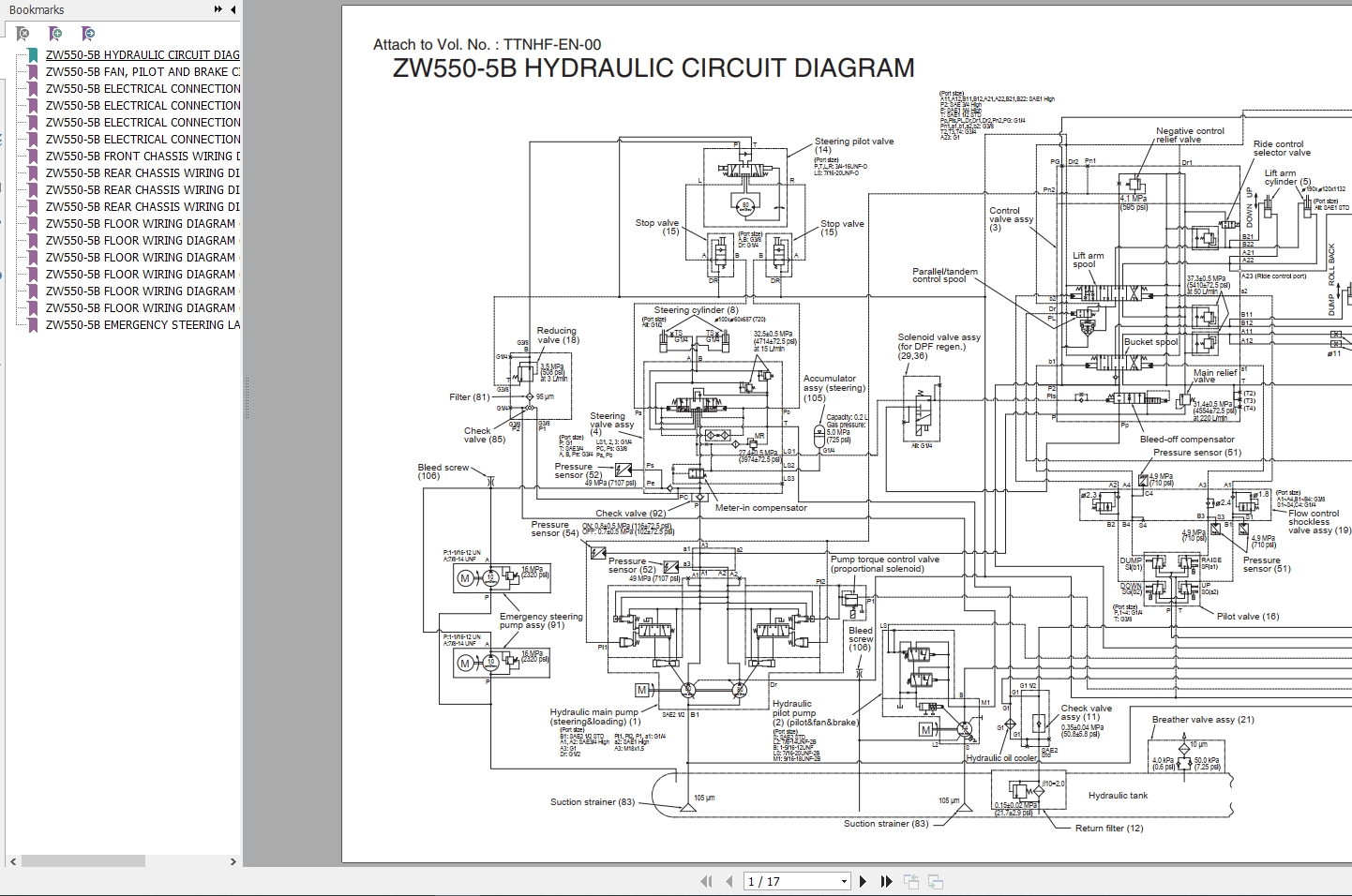Click the Main relief valve label
The height and width of the screenshot is (896, 1352).
coord(1215,376)
